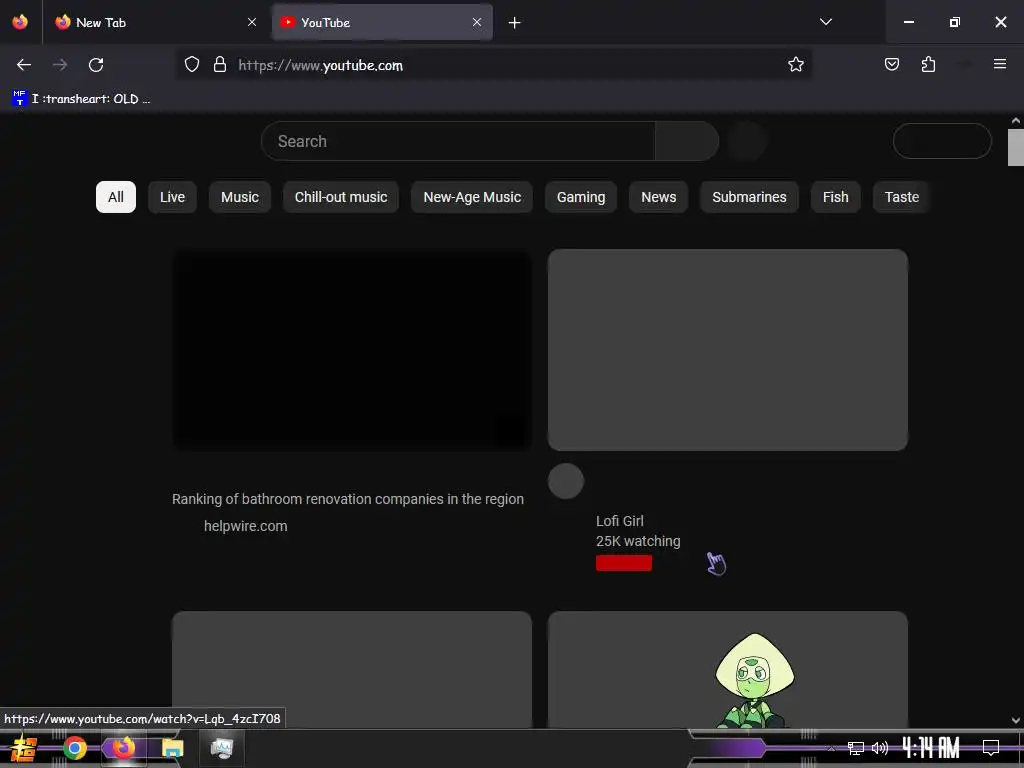Image resolution: width=1024 pixels, height=768 pixels.
Task: Open tracking protection shield icon
Action: [191, 64]
